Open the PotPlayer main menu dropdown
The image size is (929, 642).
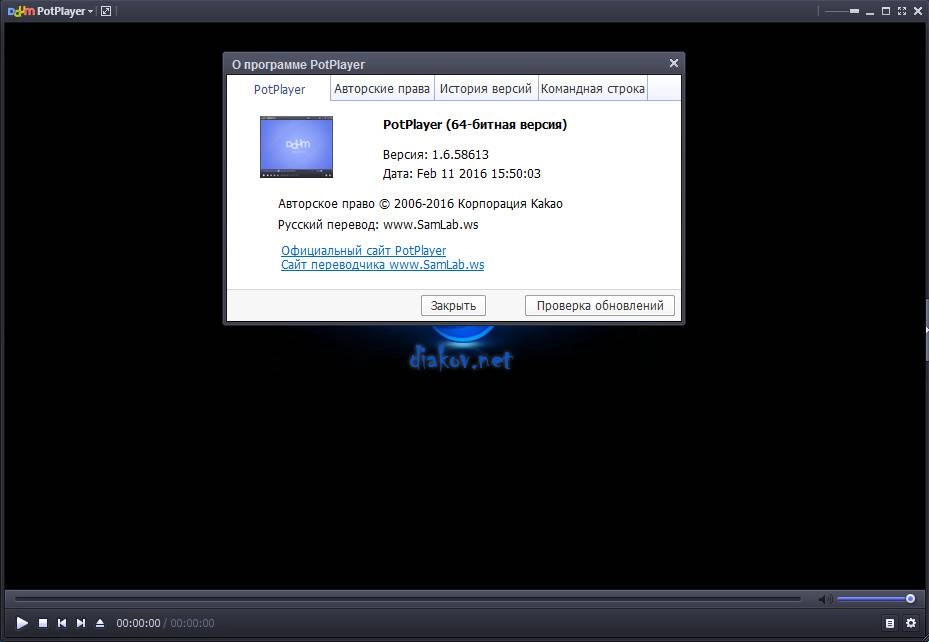pyautogui.click(x=51, y=11)
